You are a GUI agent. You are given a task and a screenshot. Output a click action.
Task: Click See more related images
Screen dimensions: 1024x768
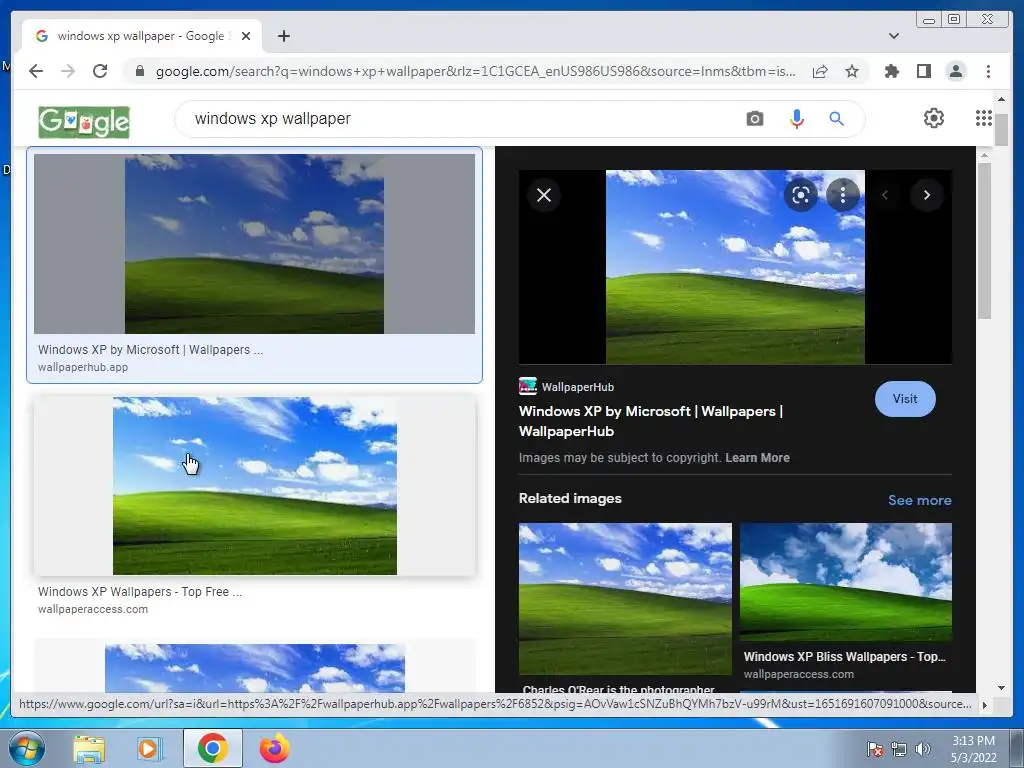(919, 500)
